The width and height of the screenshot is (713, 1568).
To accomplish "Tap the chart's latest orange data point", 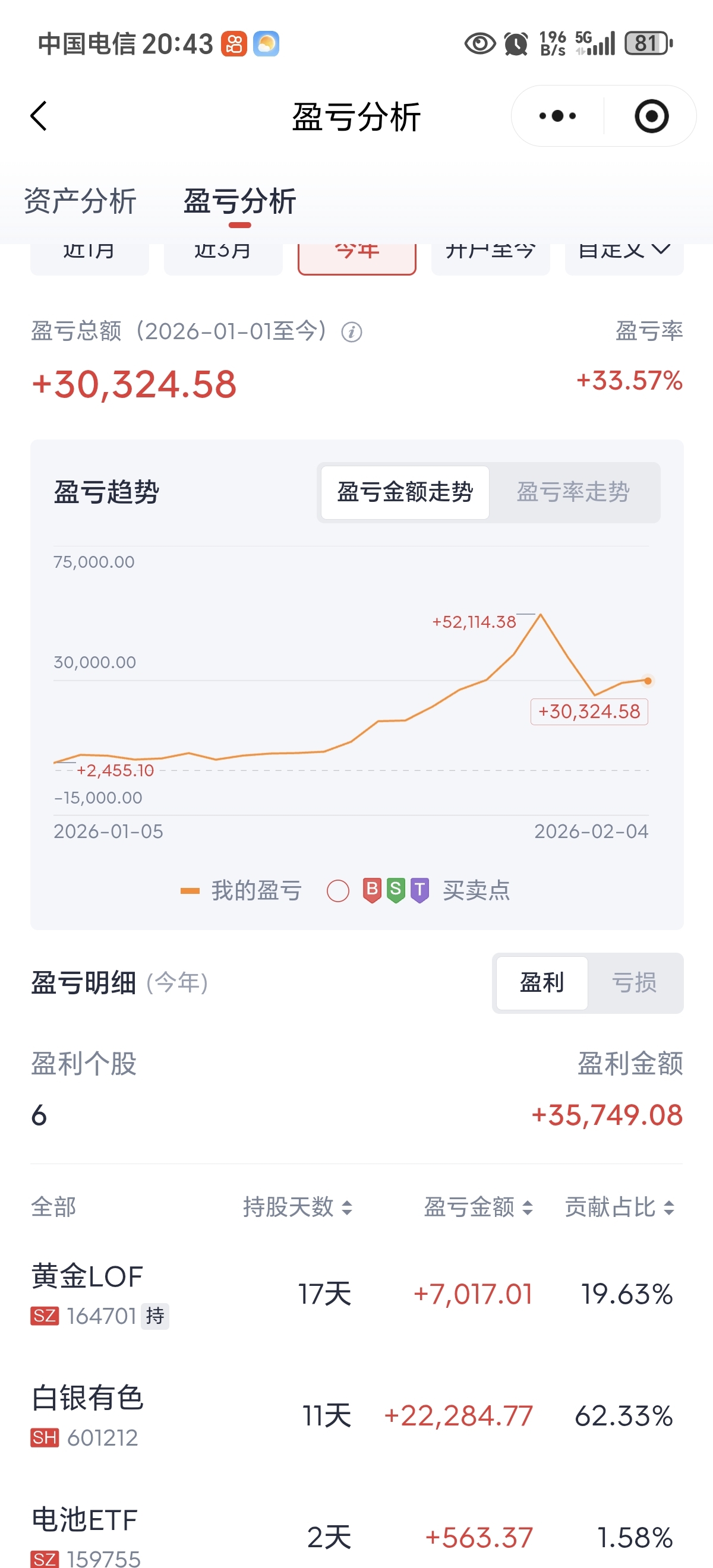I will pyautogui.click(x=648, y=681).
